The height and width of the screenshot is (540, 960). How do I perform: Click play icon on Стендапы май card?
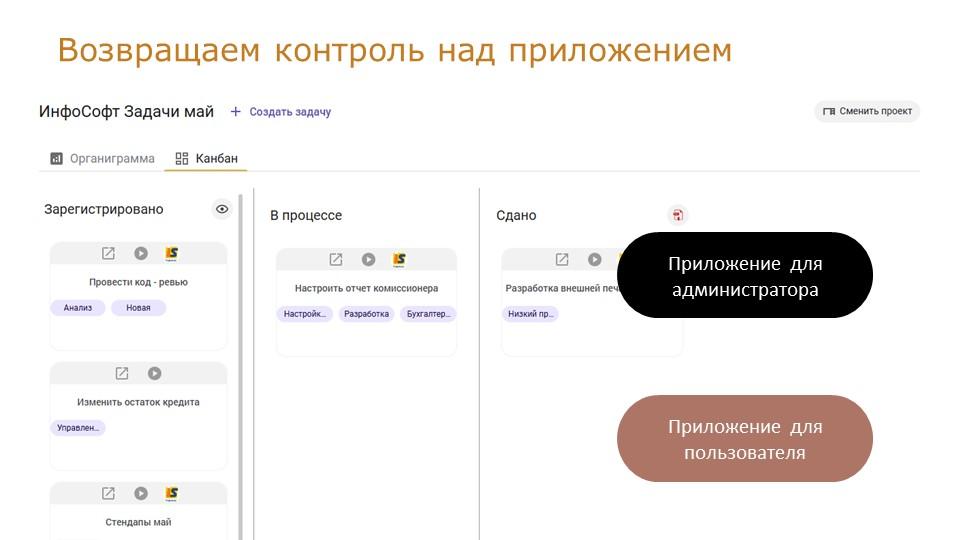141,493
